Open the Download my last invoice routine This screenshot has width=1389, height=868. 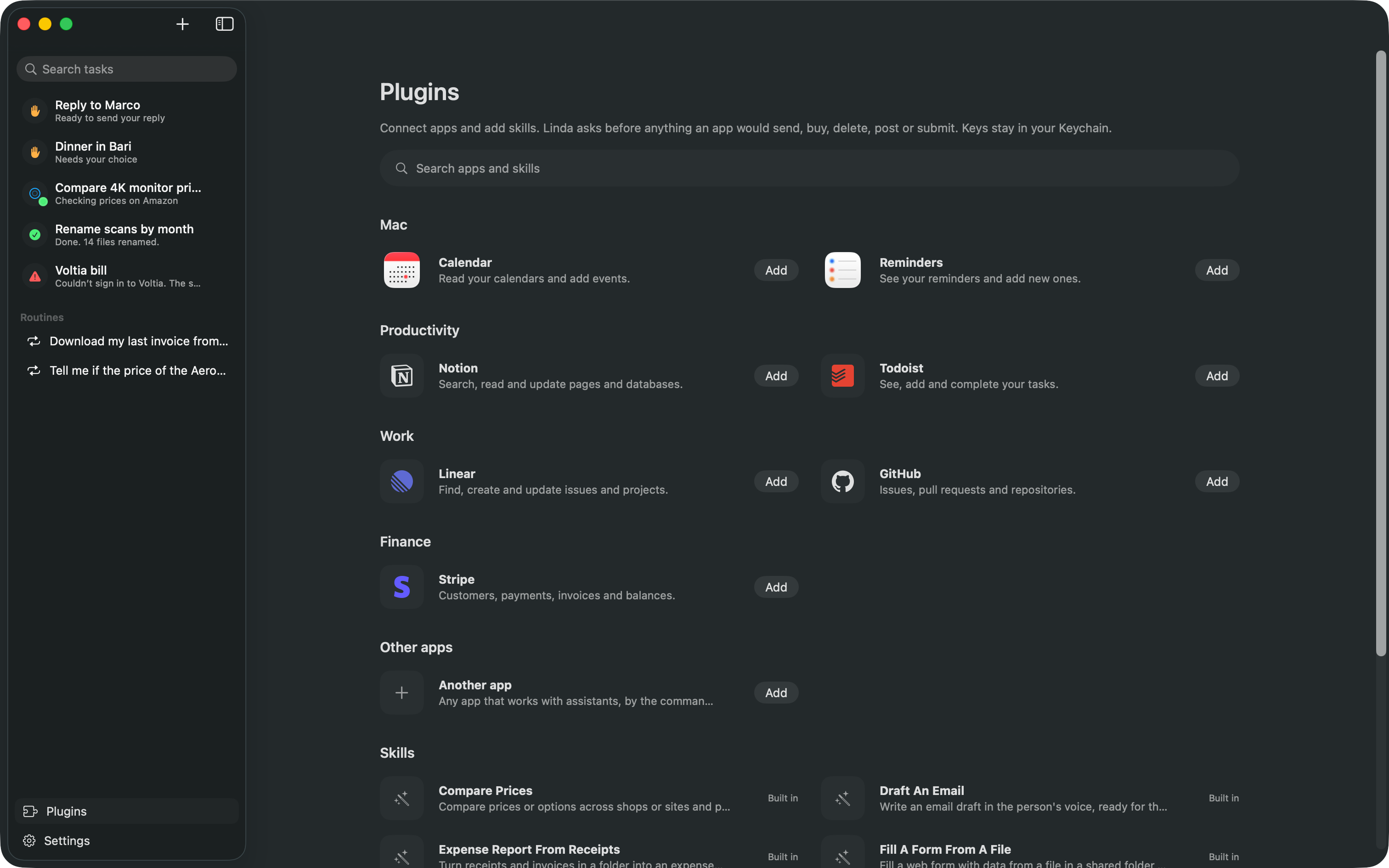click(x=126, y=341)
